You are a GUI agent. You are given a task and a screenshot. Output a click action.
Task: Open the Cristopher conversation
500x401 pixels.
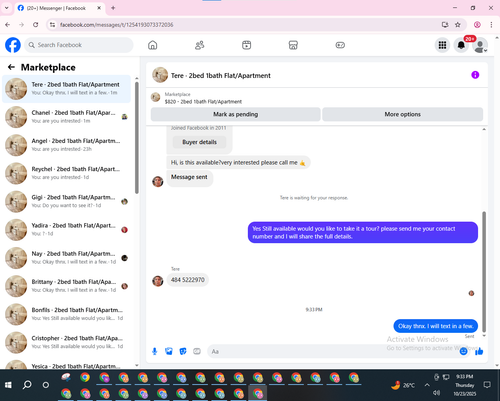click(66, 342)
